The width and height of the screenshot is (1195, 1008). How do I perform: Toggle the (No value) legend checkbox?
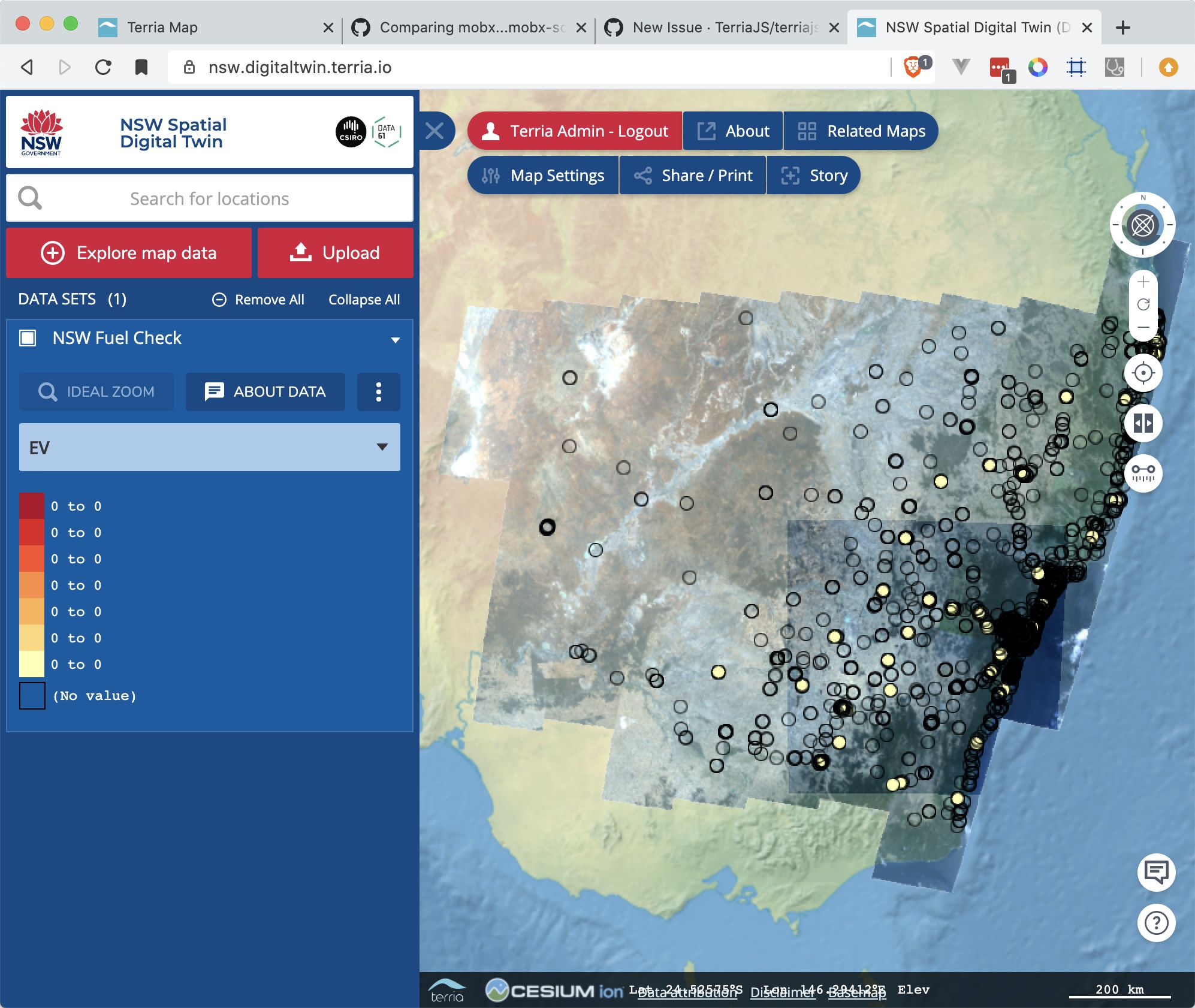coord(31,695)
